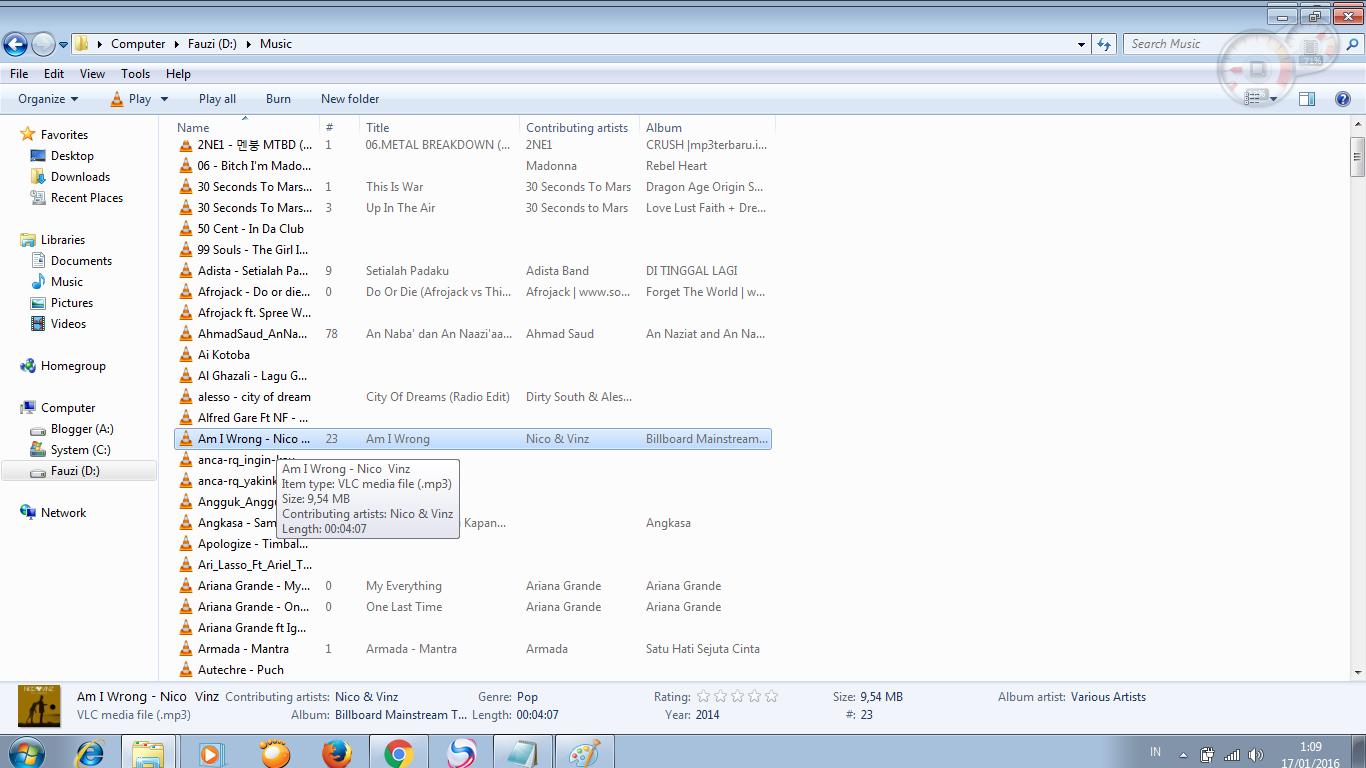
Task: Click New folder in toolbar
Action: [x=350, y=99]
